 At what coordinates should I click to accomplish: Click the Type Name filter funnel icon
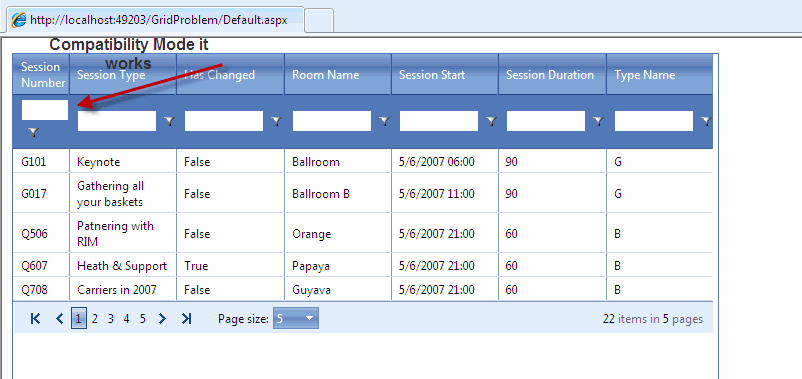706,121
